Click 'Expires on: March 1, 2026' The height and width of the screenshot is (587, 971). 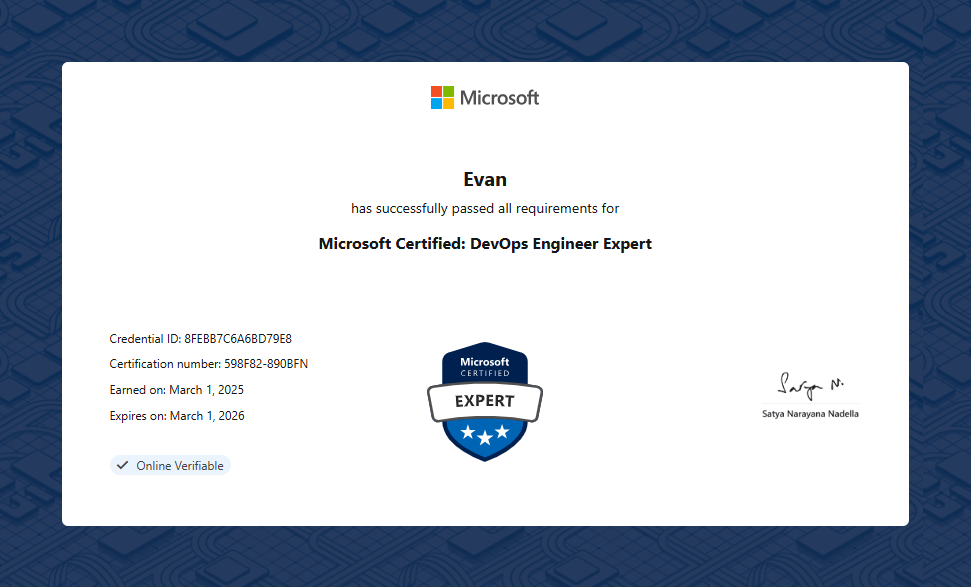click(x=177, y=415)
